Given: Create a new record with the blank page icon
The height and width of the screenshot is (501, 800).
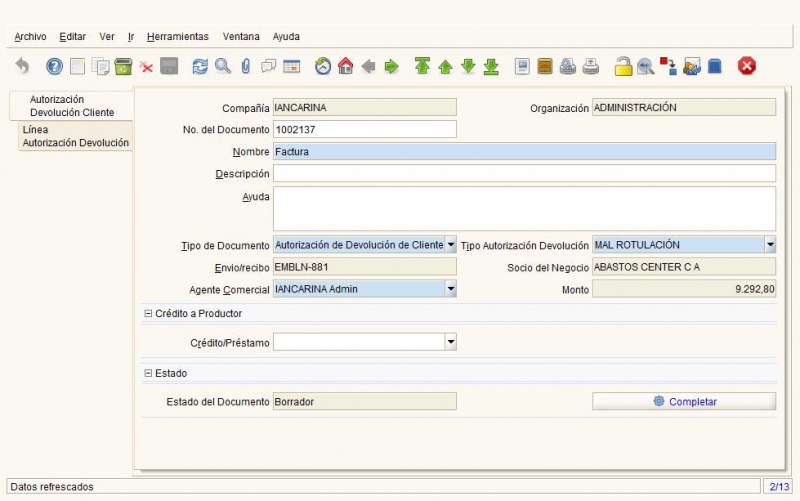Looking at the screenshot, I should pyautogui.click(x=78, y=66).
